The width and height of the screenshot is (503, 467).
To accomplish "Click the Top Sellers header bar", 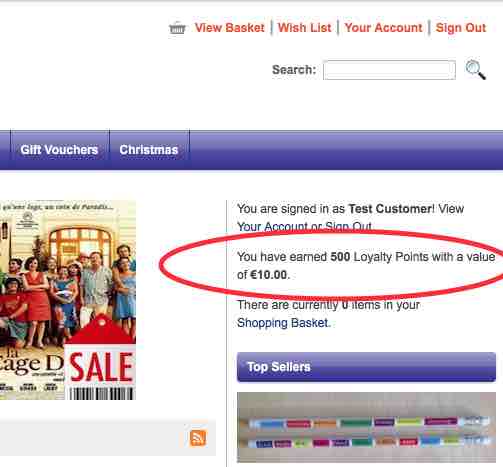I will click(366, 367).
